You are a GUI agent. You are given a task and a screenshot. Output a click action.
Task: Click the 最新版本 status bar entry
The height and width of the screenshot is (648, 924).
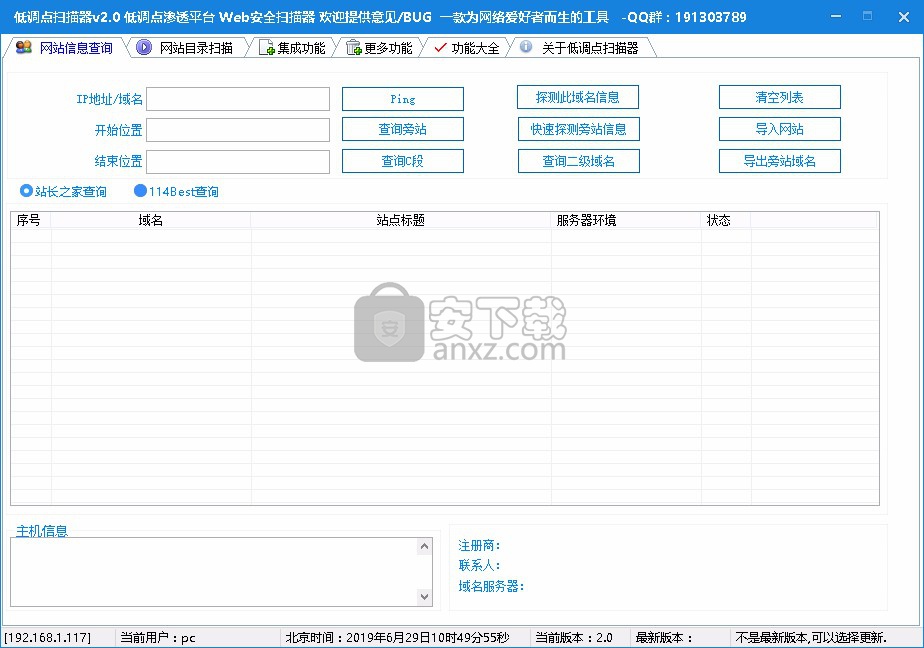(681, 637)
